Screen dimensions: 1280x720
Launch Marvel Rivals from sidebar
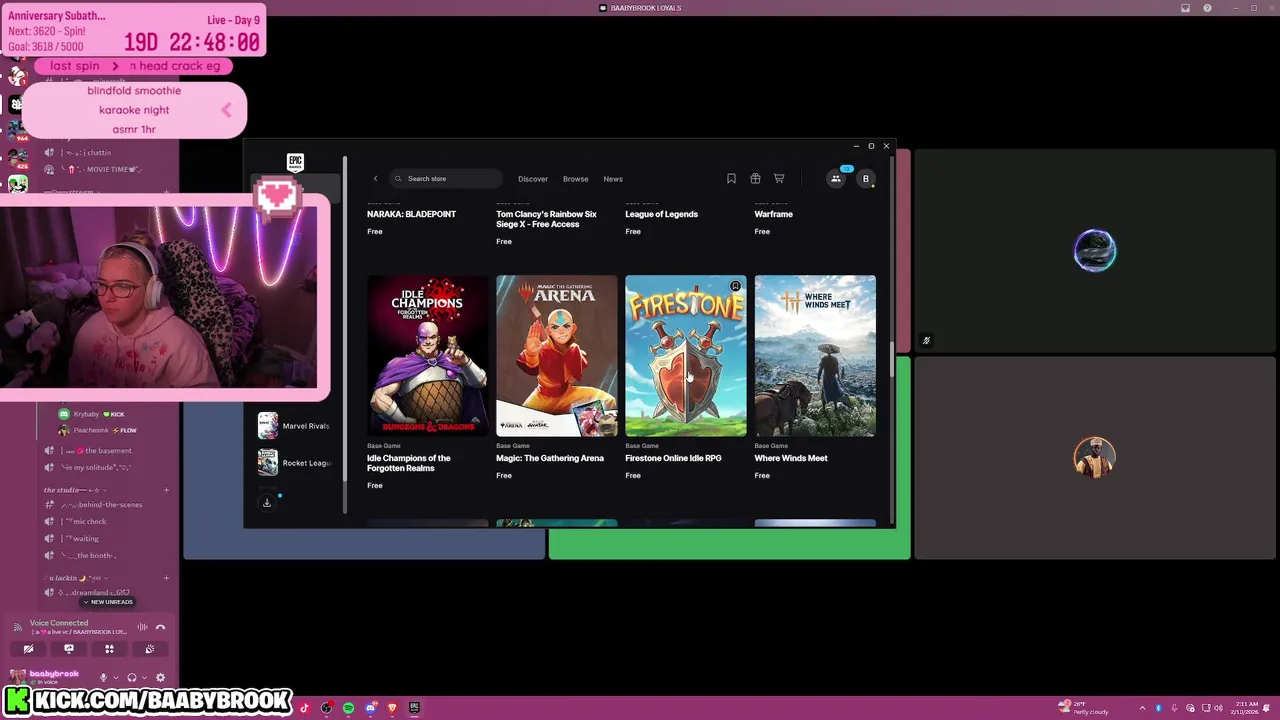click(293, 426)
